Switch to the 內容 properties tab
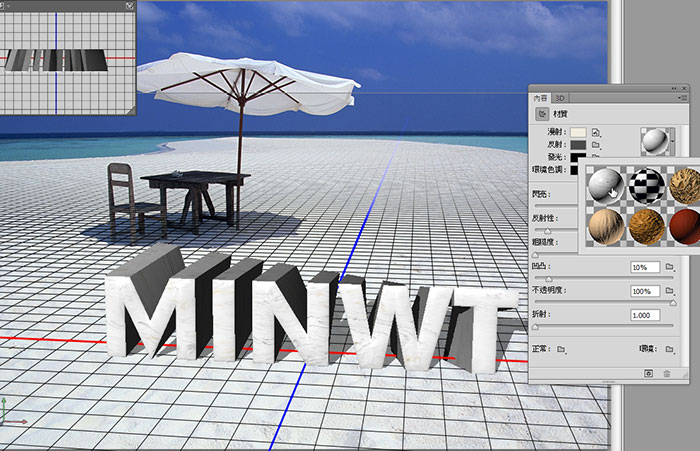This screenshot has height=451, width=700. (x=540, y=98)
